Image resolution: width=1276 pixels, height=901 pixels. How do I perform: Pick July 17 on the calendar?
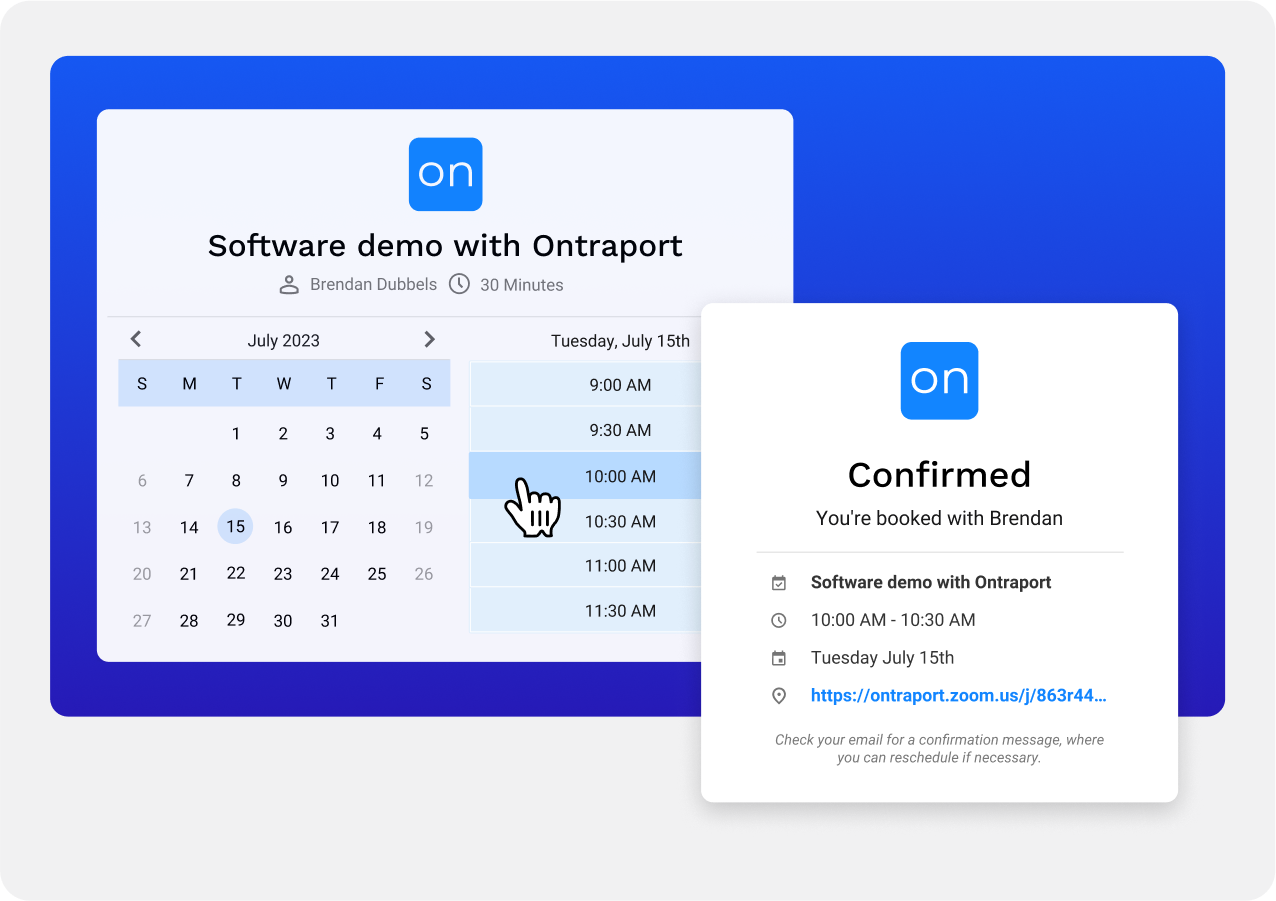330,527
